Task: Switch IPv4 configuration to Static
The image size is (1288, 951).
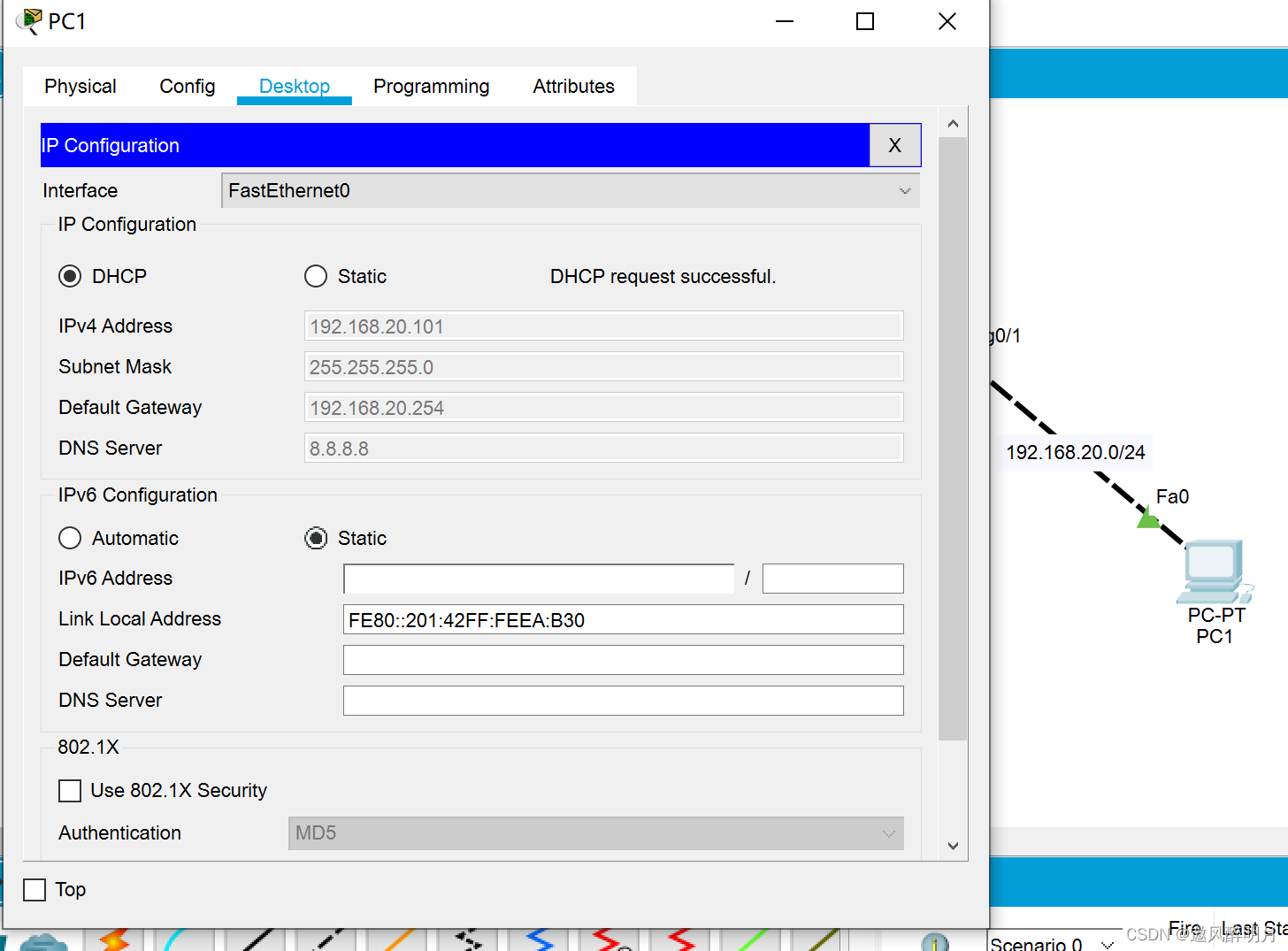Action: (x=316, y=277)
